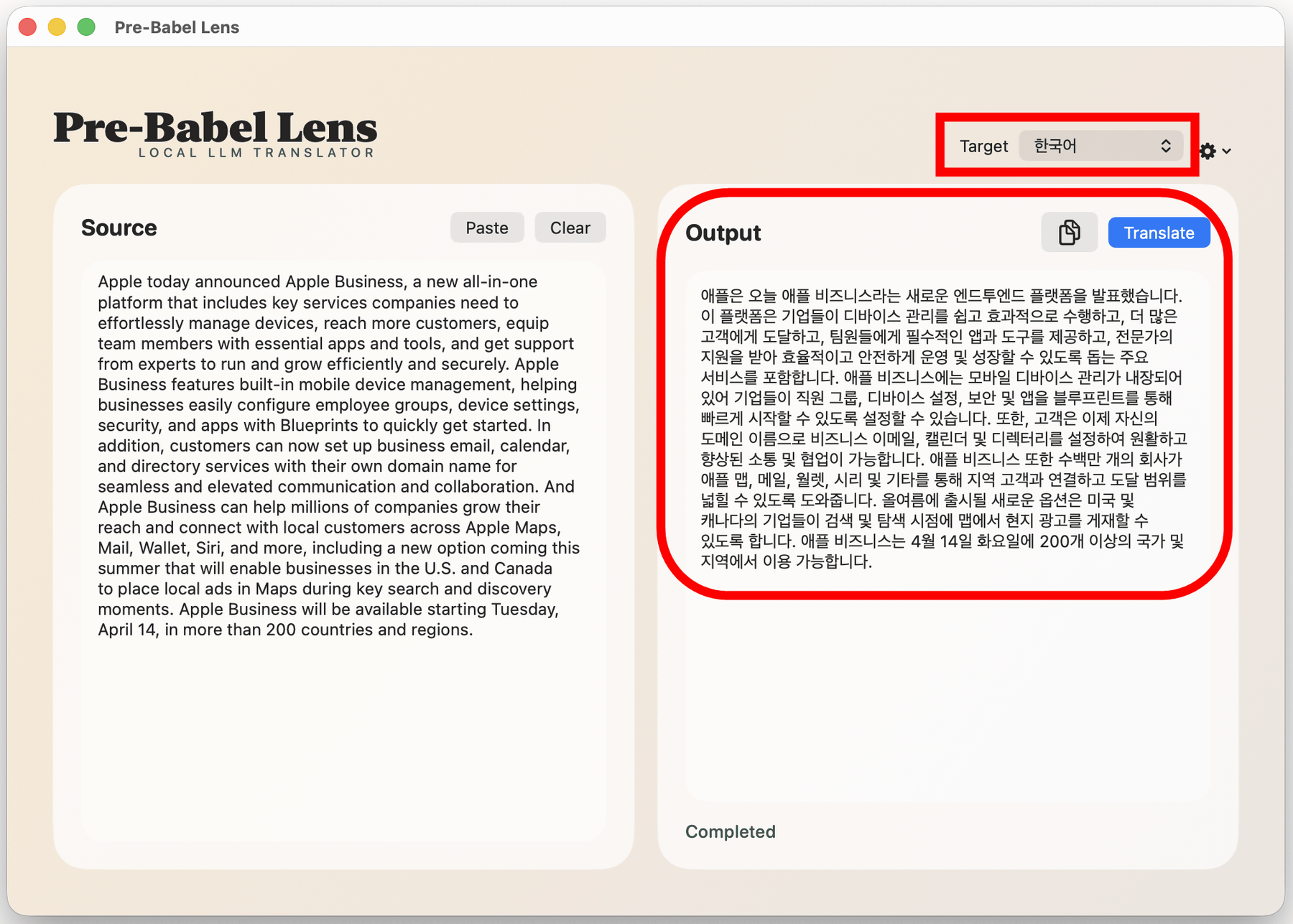Click the Pre-Babel Lens logo title
Screen dimensions: 1293x924
(215, 127)
